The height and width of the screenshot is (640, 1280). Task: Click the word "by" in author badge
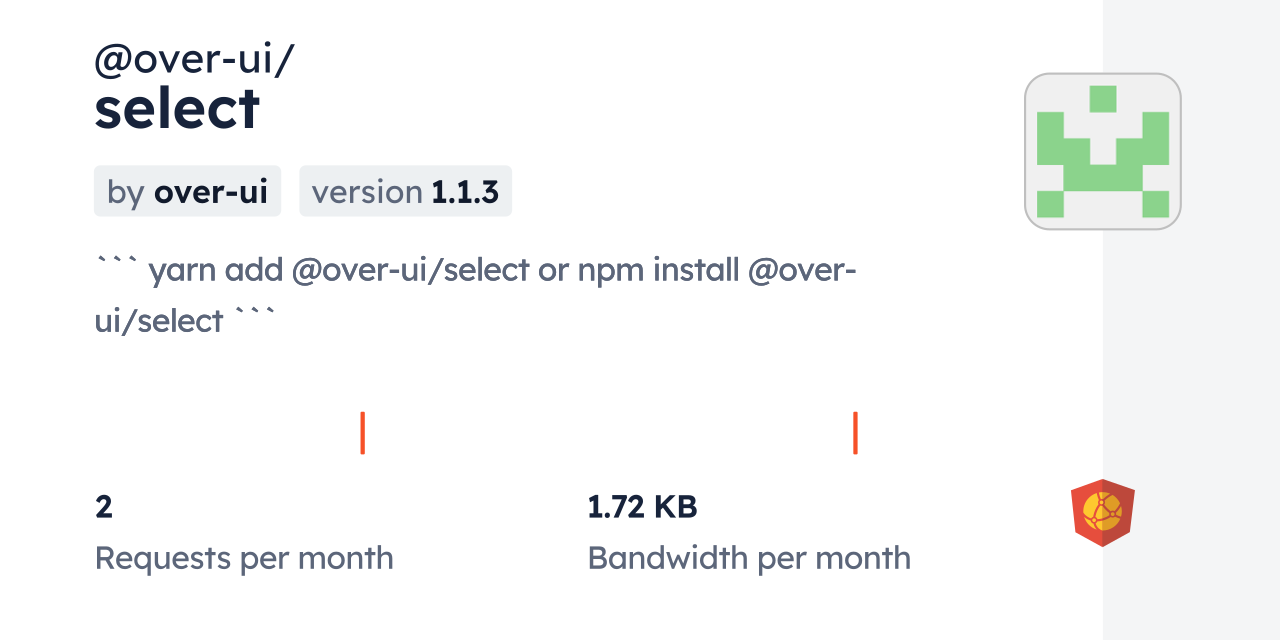(x=125, y=192)
